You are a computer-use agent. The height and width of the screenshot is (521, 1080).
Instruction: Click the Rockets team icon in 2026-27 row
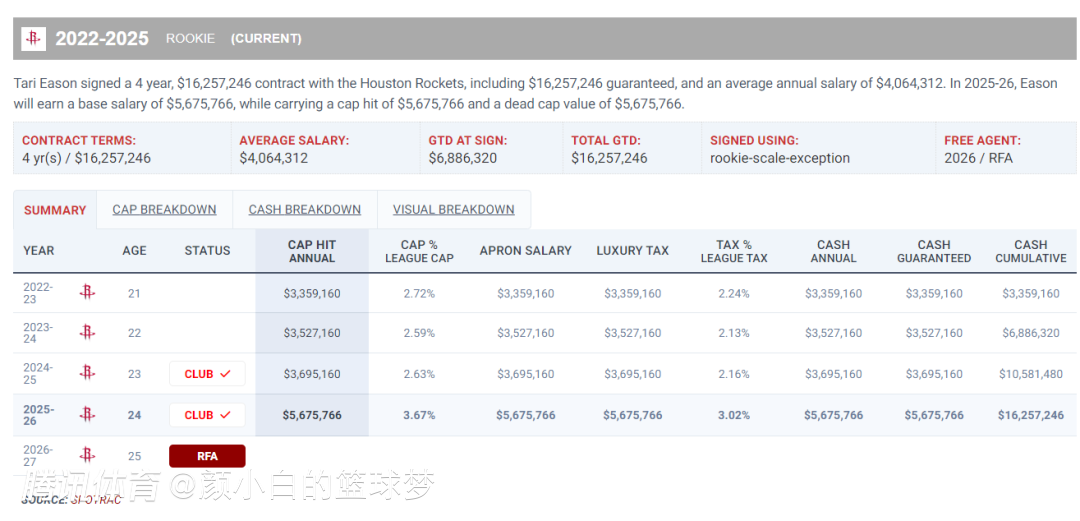pyautogui.click(x=87, y=455)
